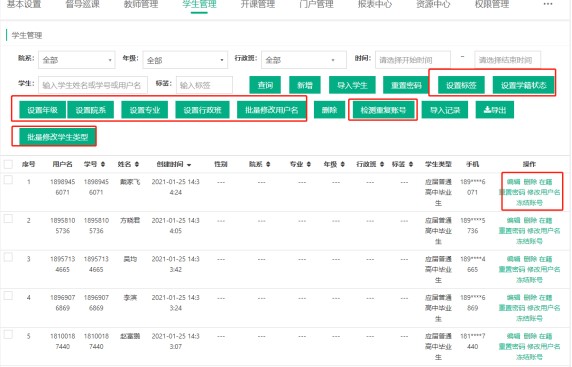Check the row for user 18957134665

[x=8, y=257]
